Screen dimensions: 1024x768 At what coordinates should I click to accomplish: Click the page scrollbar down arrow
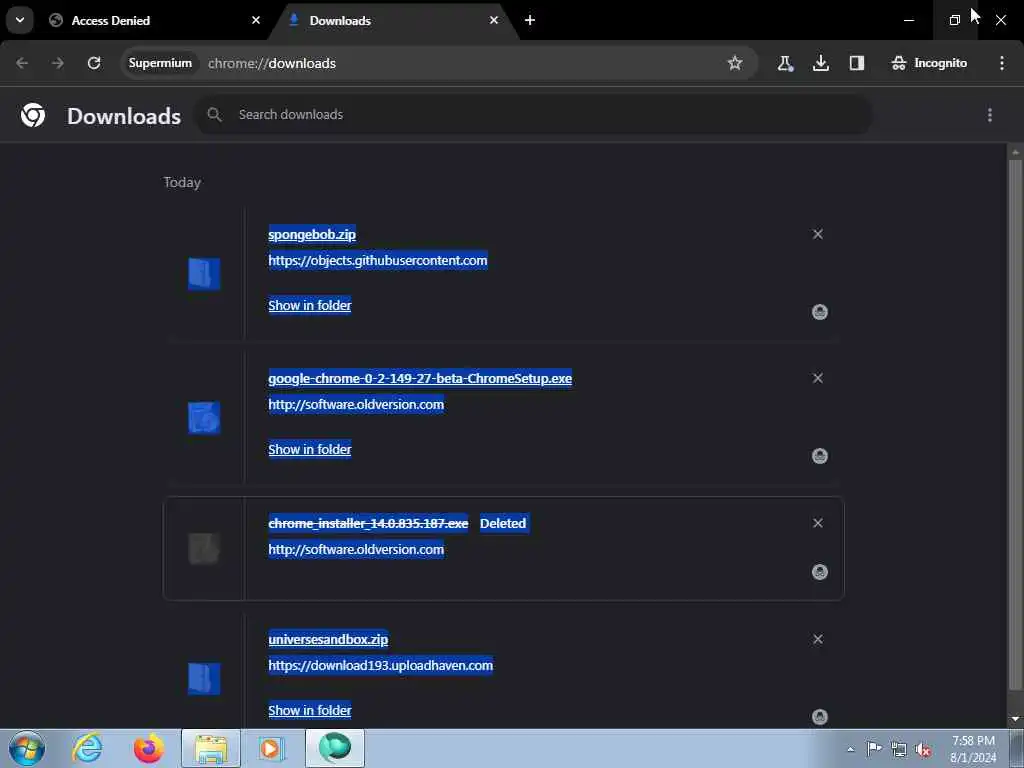(x=1015, y=719)
